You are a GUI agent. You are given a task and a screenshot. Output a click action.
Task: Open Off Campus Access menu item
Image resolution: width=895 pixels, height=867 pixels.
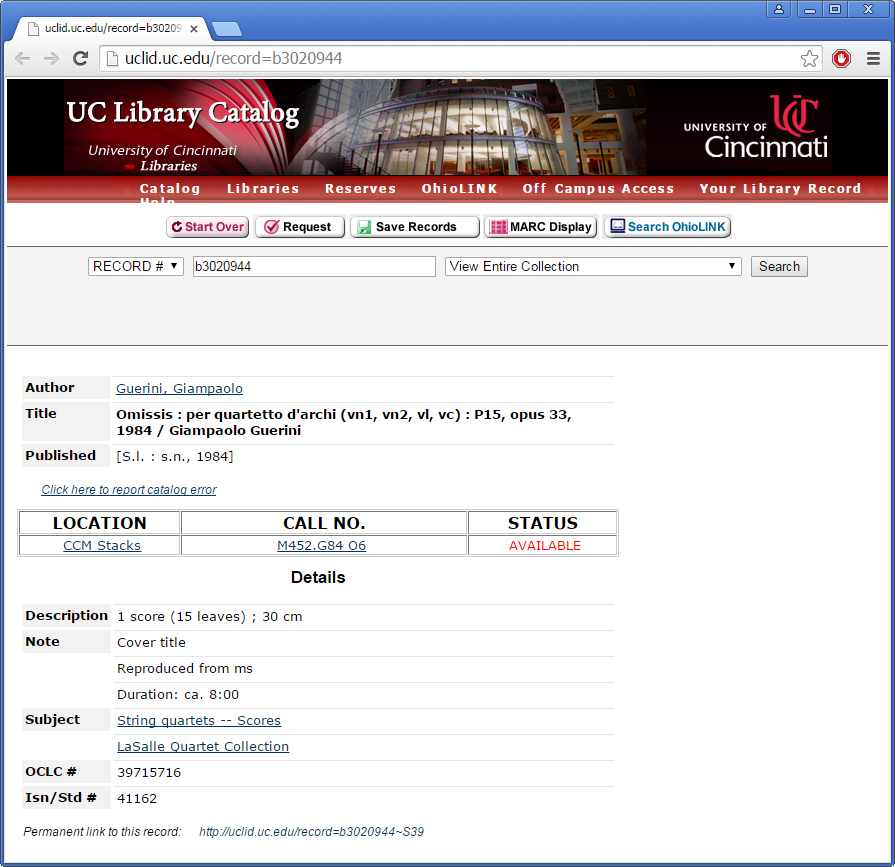click(x=598, y=188)
